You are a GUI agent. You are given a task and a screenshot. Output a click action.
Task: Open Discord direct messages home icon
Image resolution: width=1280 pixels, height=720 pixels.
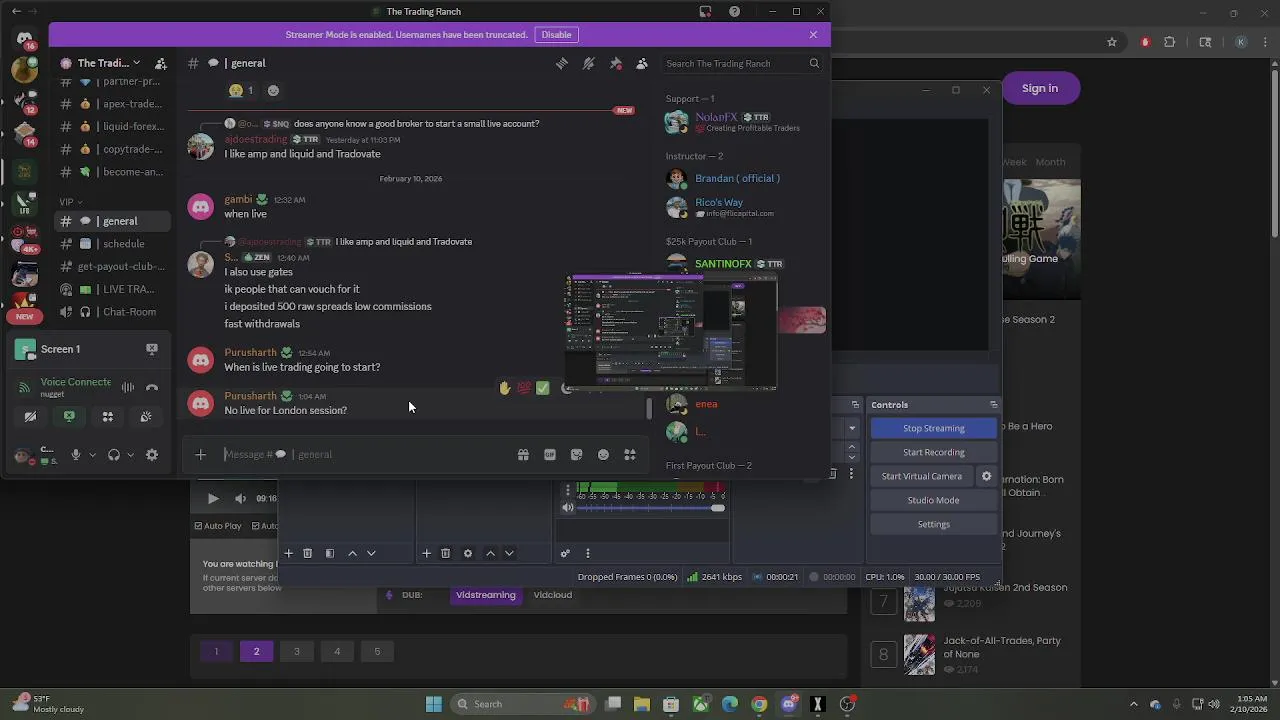[x=25, y=38]
